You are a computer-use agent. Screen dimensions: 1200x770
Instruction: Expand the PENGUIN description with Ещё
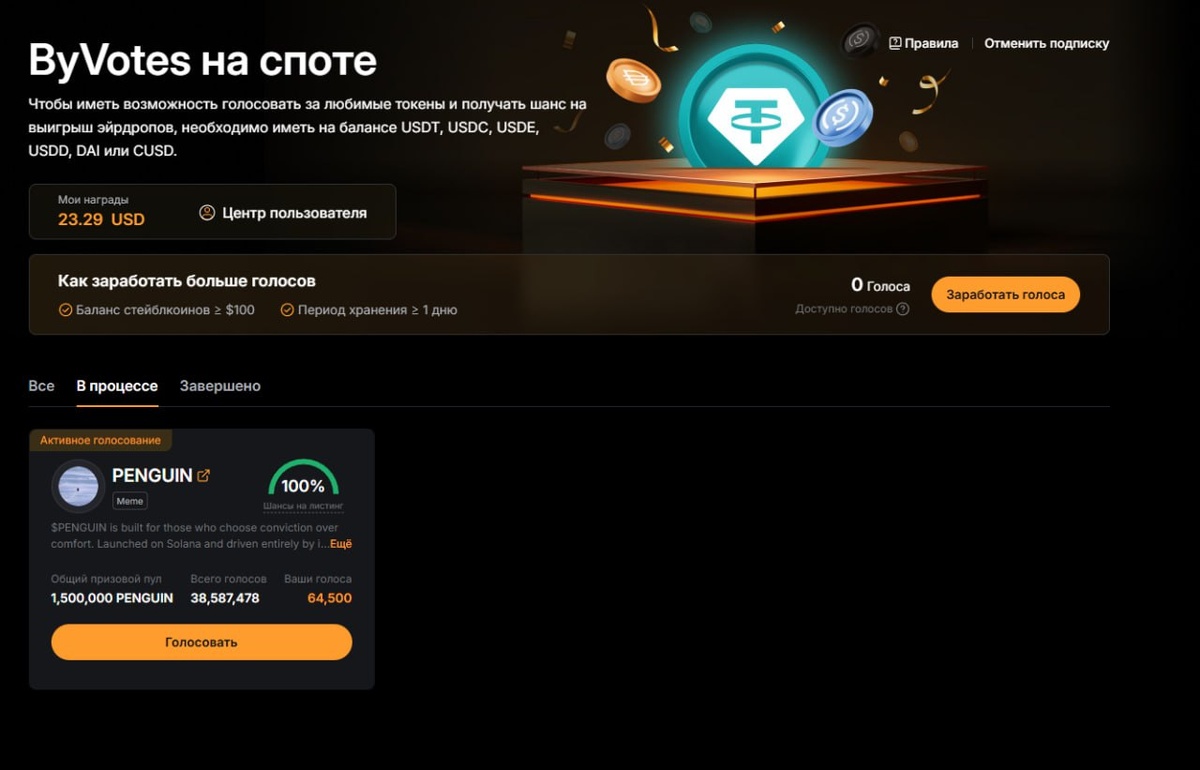(341, 544)
